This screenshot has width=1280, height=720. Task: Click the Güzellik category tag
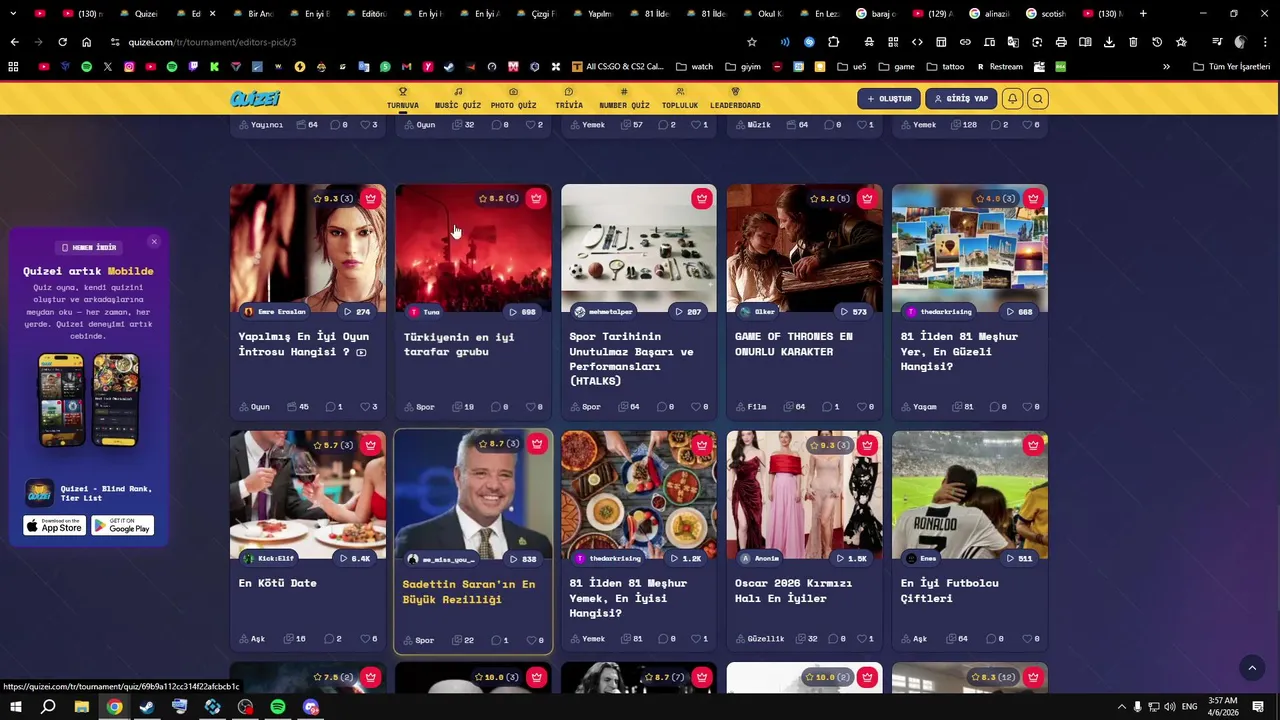pos(759,639)
